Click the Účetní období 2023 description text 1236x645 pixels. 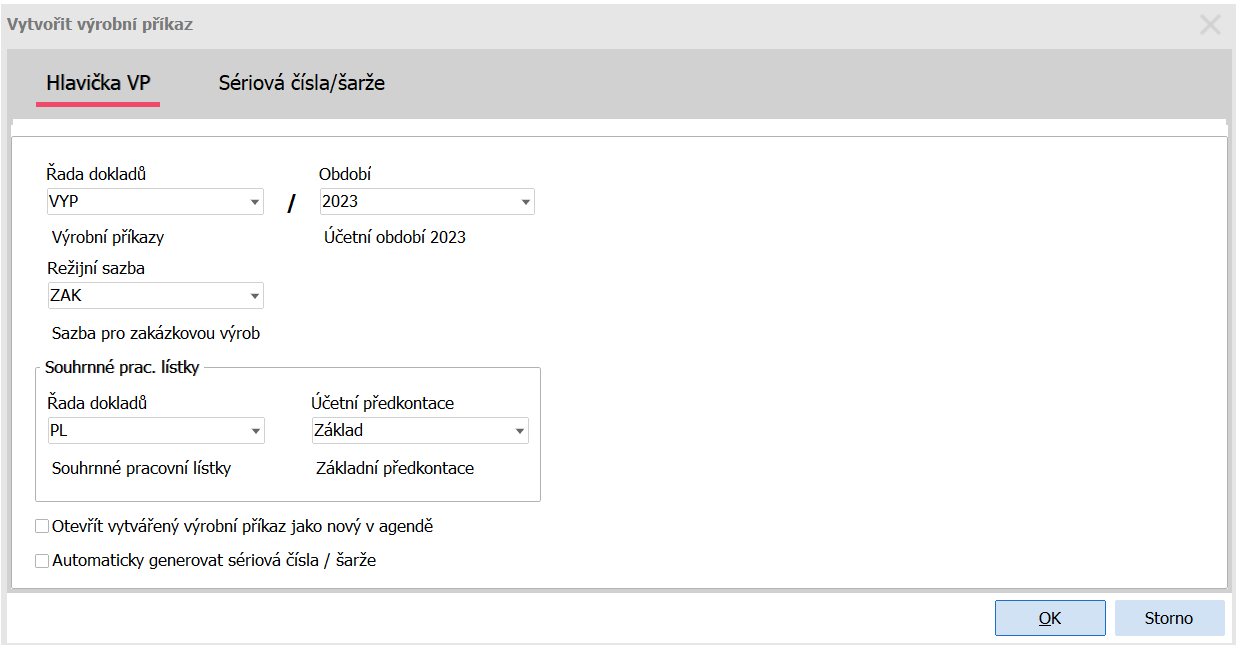tap(394, 238)
